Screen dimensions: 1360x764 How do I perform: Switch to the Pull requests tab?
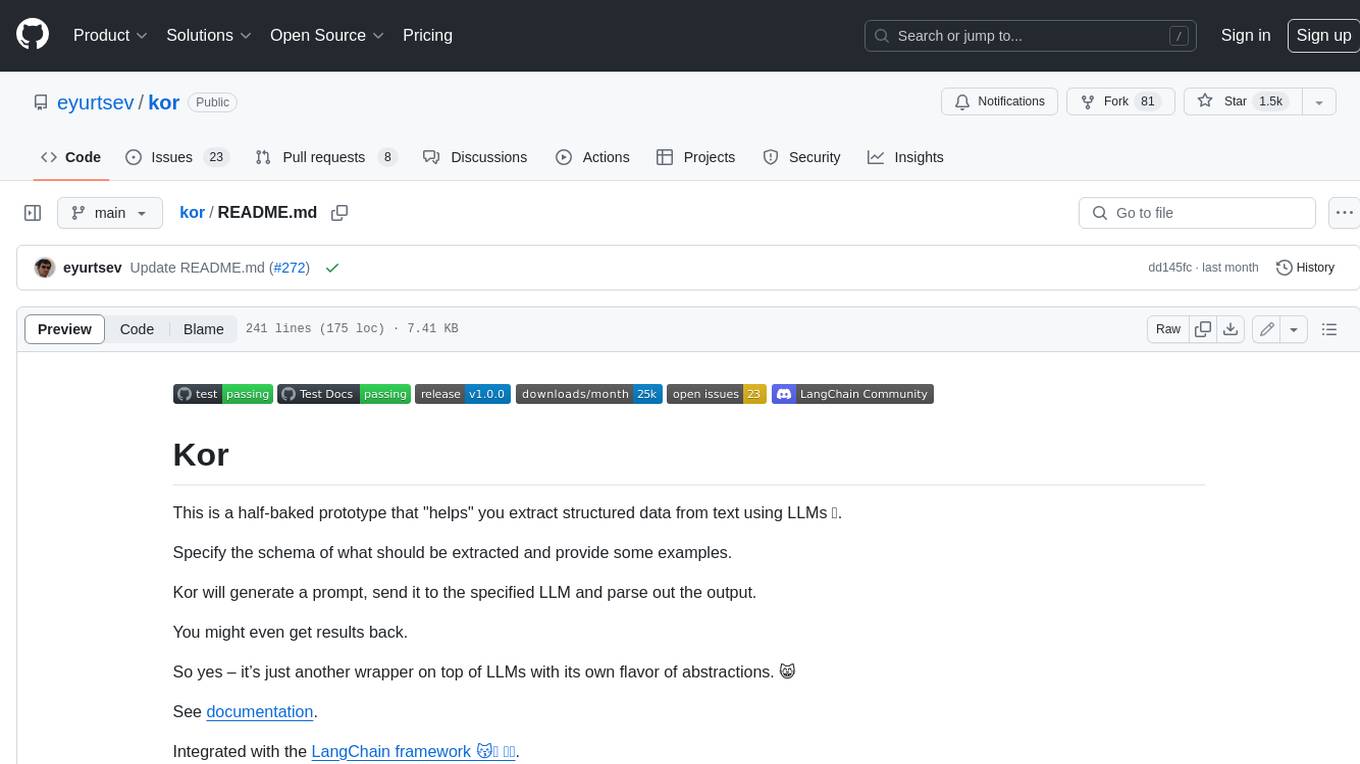[x=326, y=157]
